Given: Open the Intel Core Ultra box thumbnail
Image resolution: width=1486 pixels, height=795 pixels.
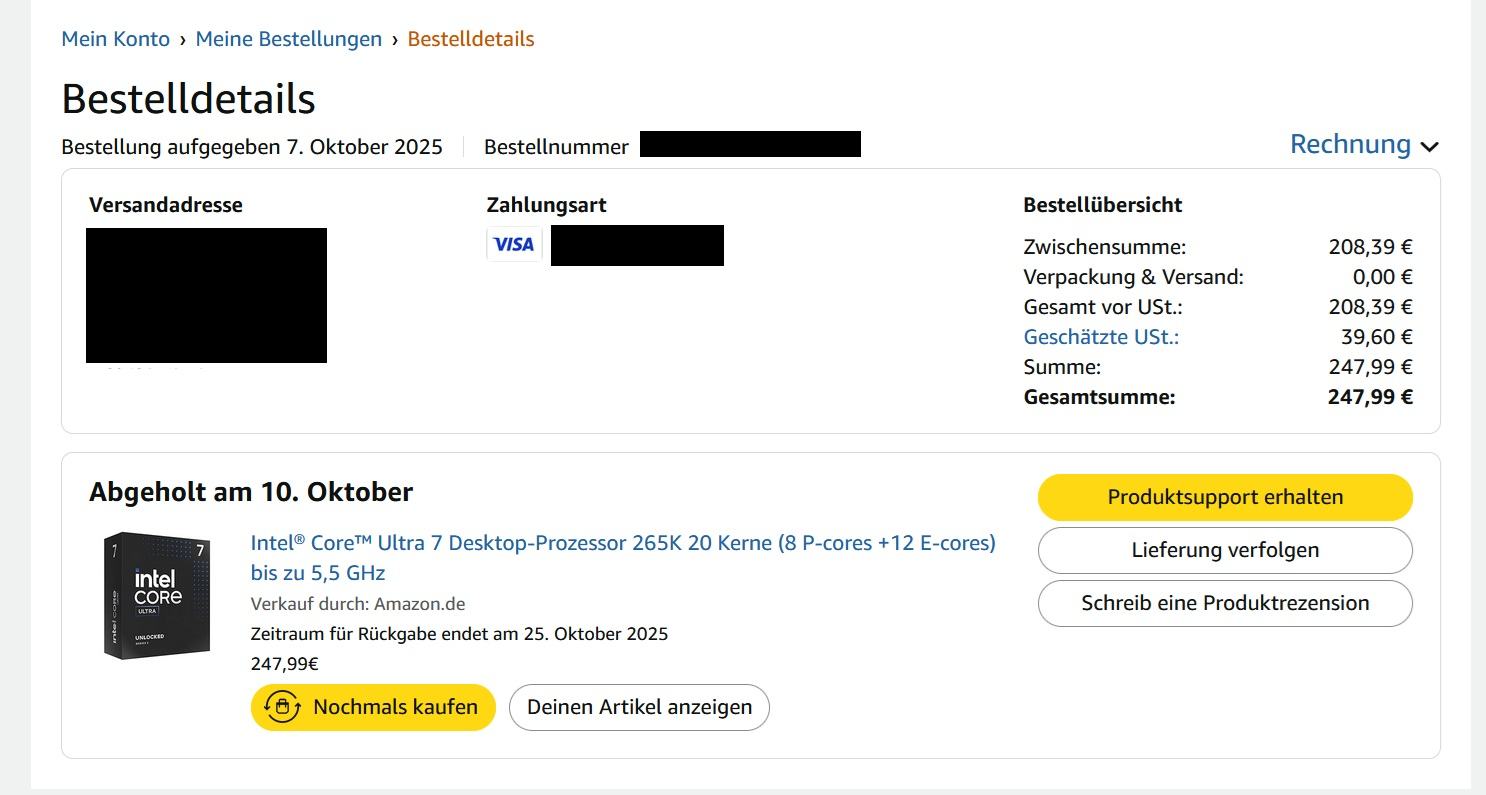Looking at the screenshot, I should coord(157,595).
